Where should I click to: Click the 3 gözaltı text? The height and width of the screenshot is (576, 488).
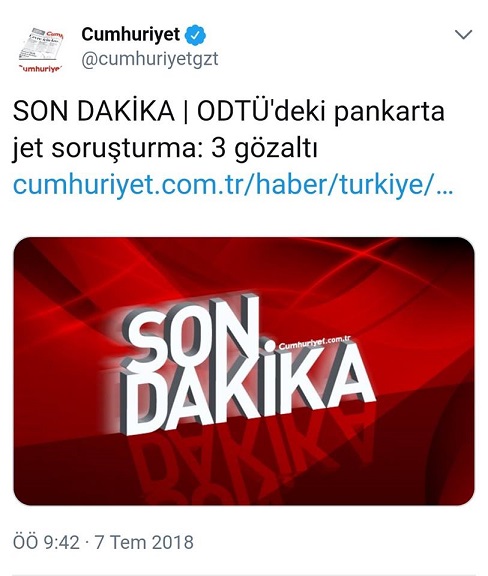coord(264,149)
